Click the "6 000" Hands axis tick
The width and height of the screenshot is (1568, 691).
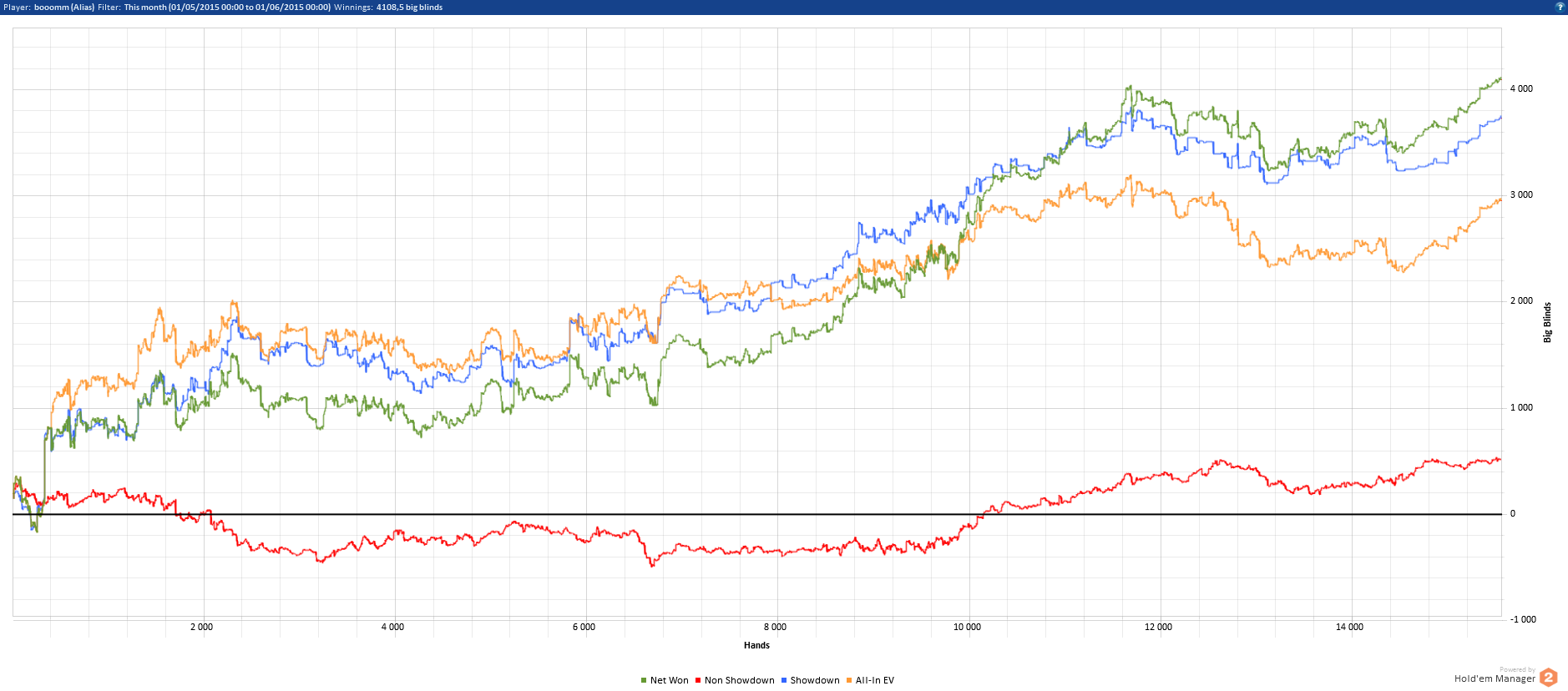tap(584, 627)
